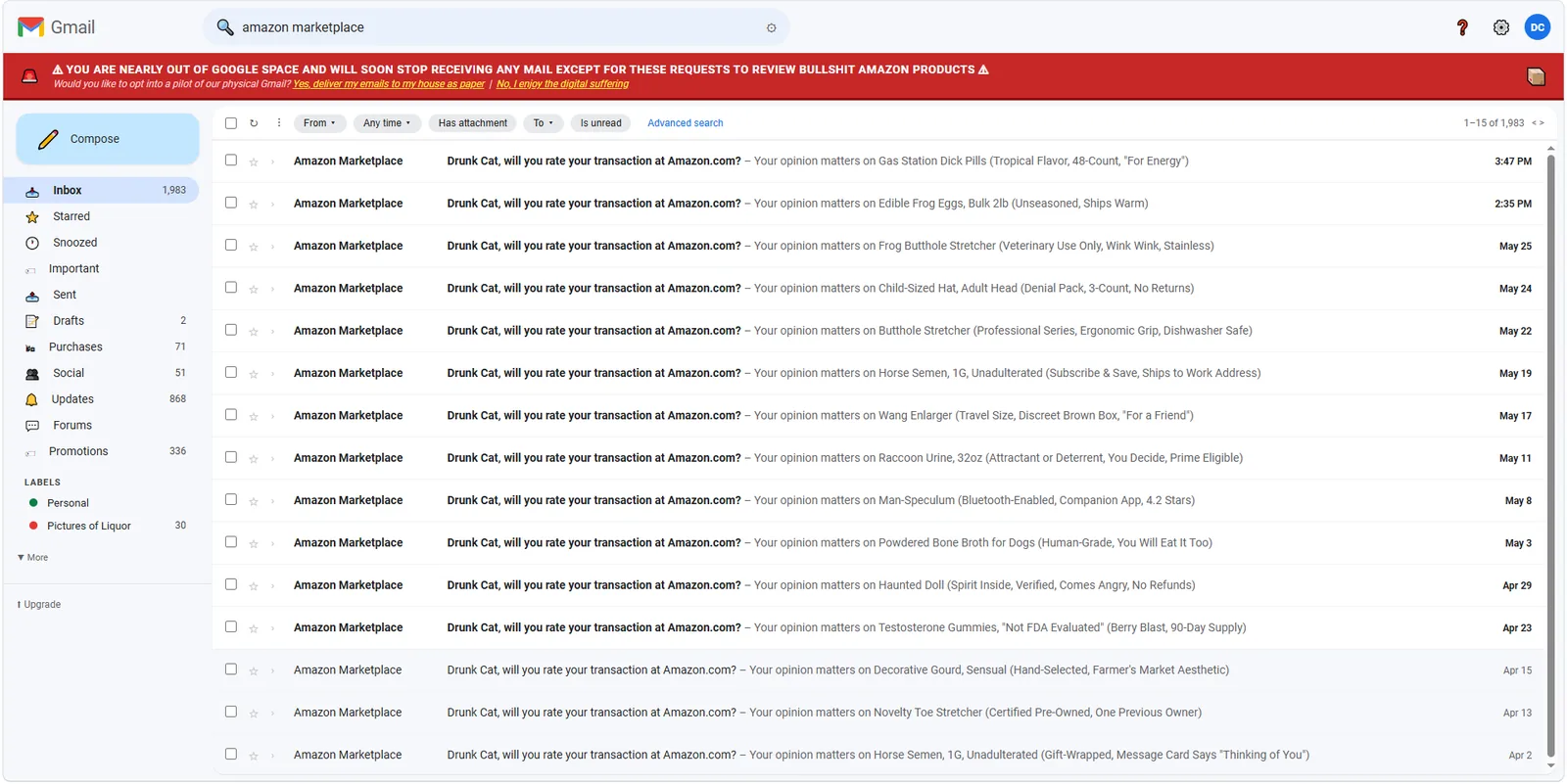
Task: Click the Compose button
Action: click(108, 139)
